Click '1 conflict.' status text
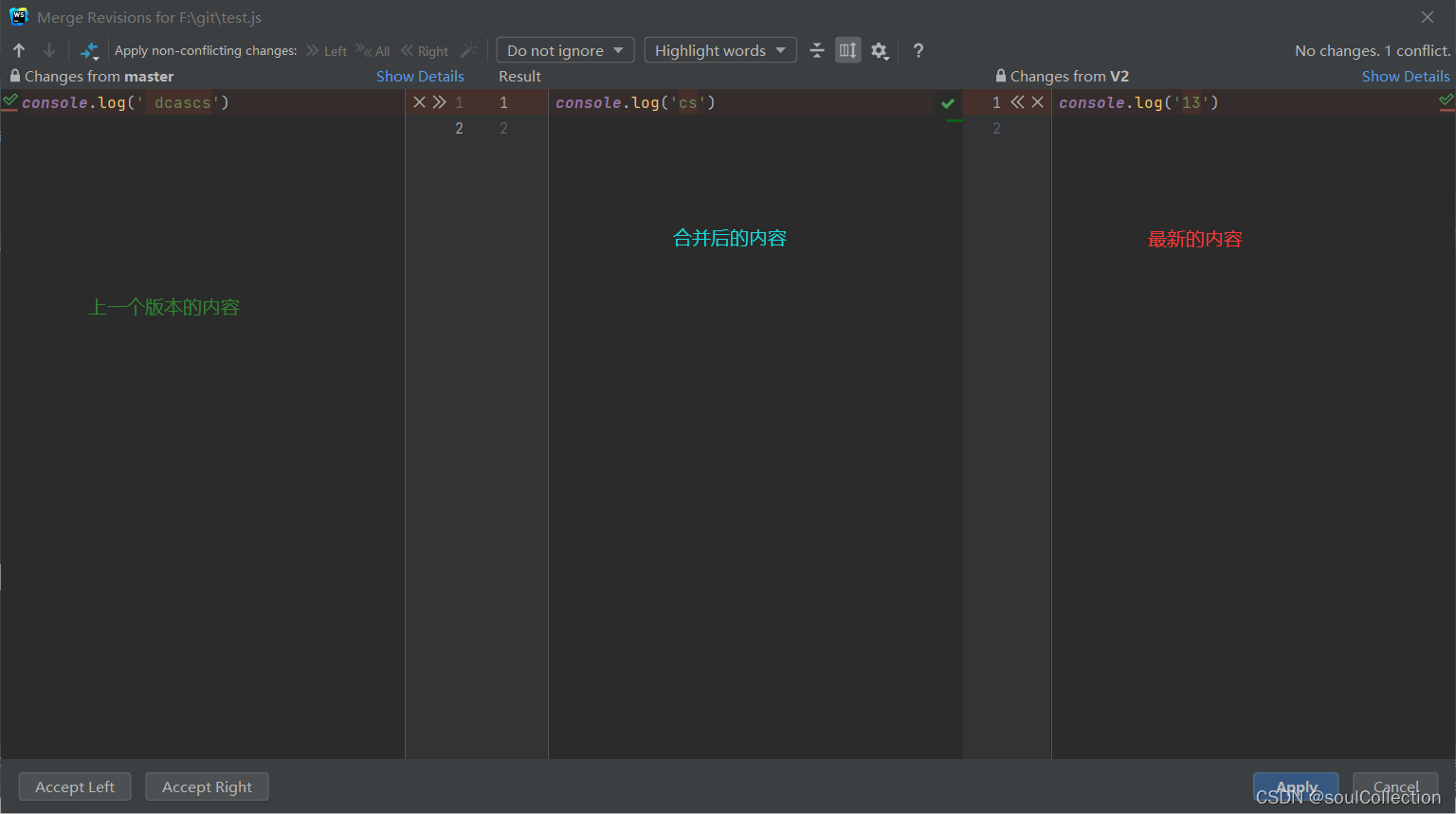 1417,50
